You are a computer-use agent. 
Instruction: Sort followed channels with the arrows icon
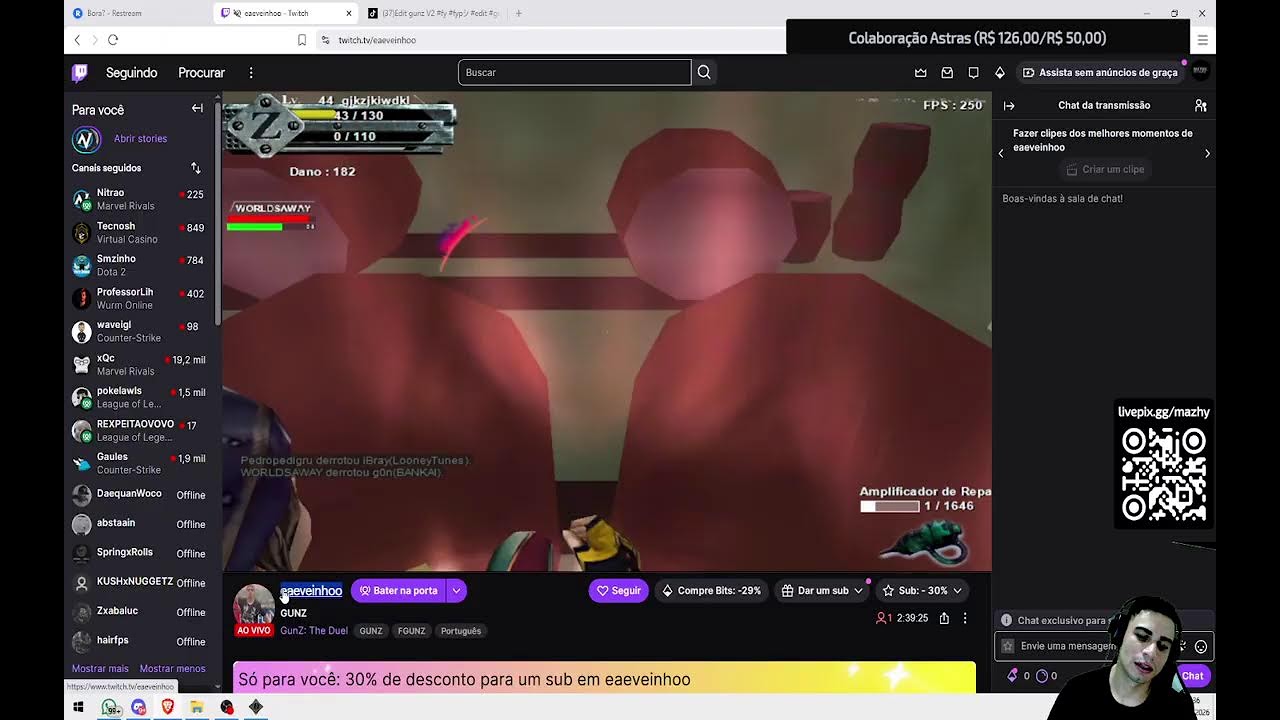click(196, 168)
